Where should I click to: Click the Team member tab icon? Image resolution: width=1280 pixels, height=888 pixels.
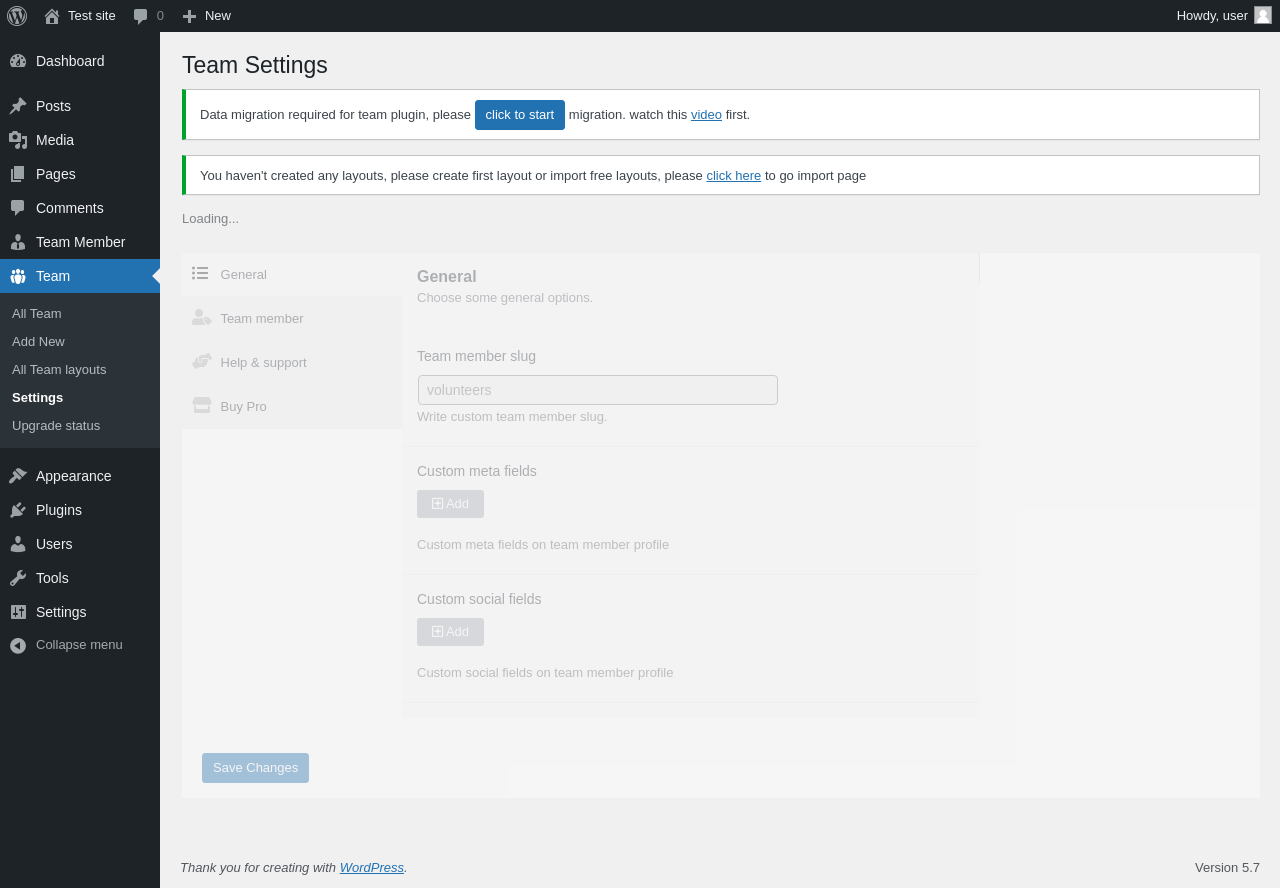coord(201,317)
